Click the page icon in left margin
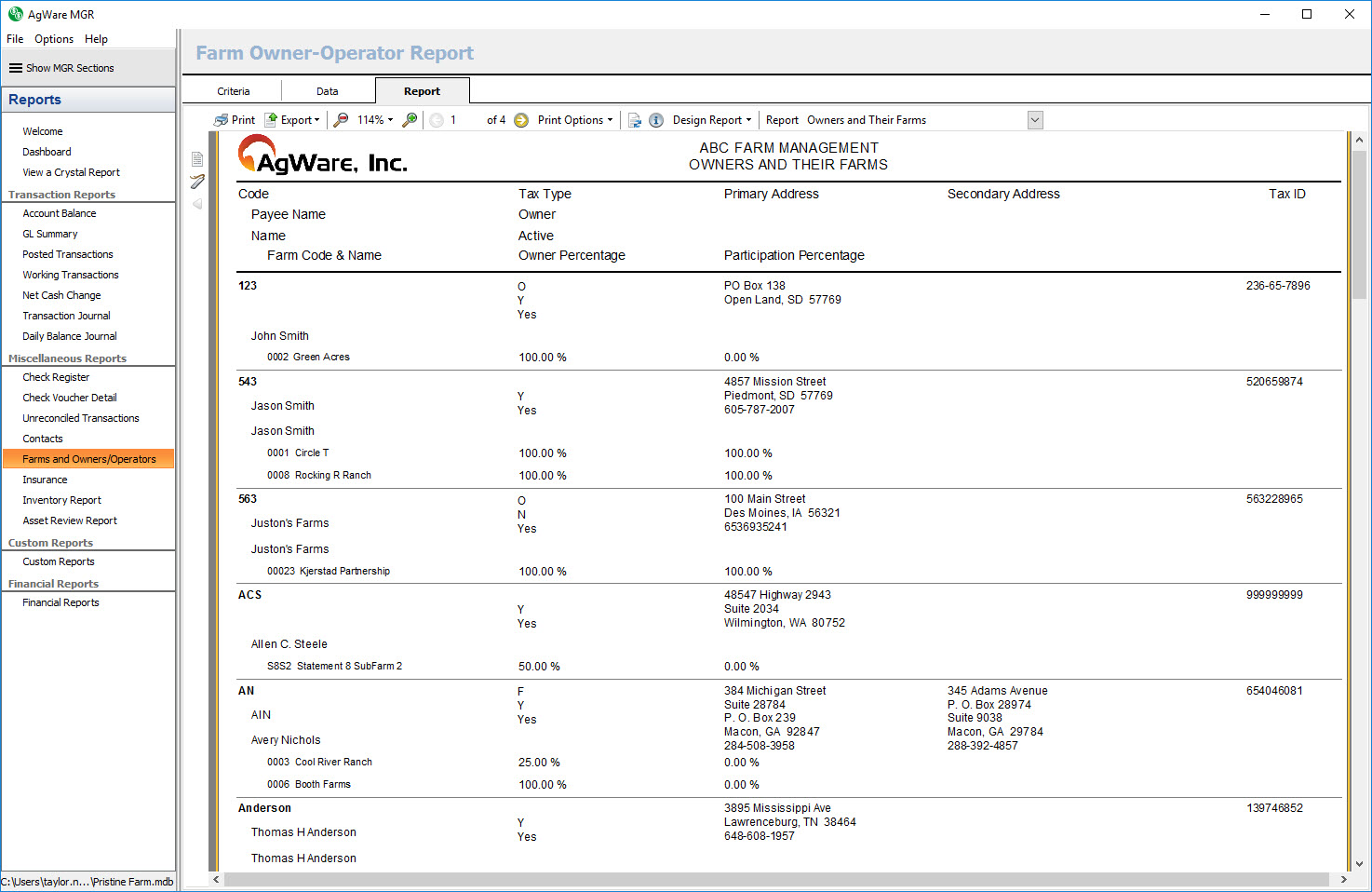 (x=197, y=159)
